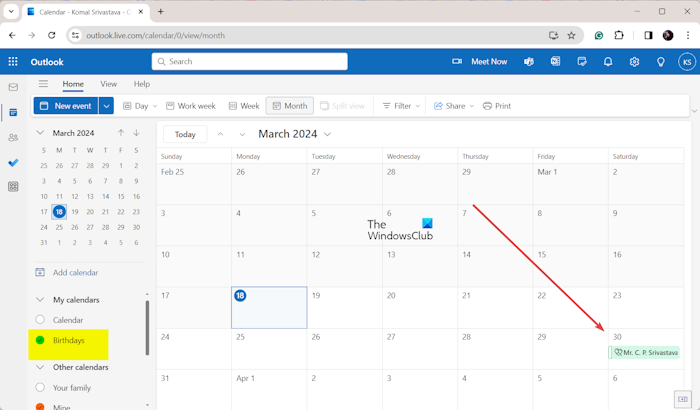The image size is (700, 410).
Task: Click the Outlook search box
Action: point(250,62)
